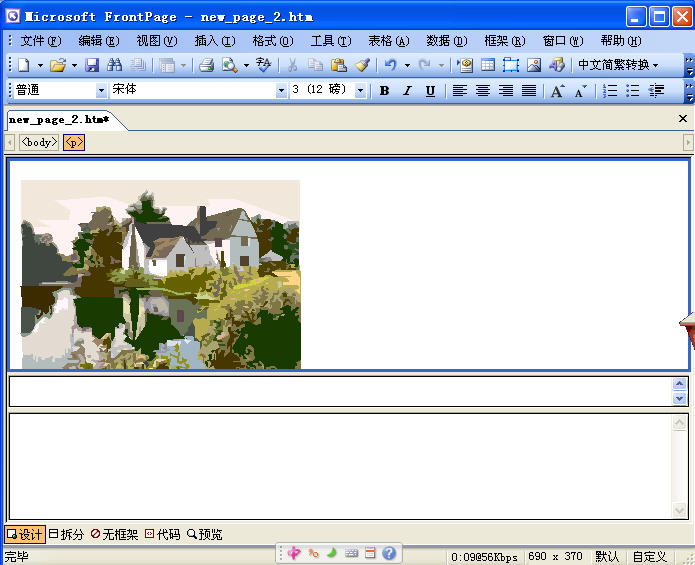Viewport: 695px width, 565px height.
Task: Open the New page dropdown arrow
Action: coord(40,65)
